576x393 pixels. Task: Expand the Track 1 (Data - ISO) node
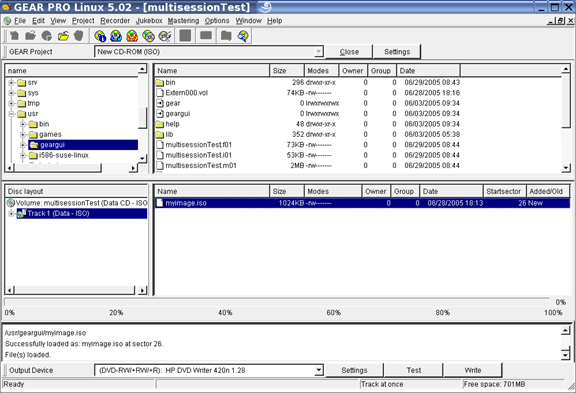[11, 213]
